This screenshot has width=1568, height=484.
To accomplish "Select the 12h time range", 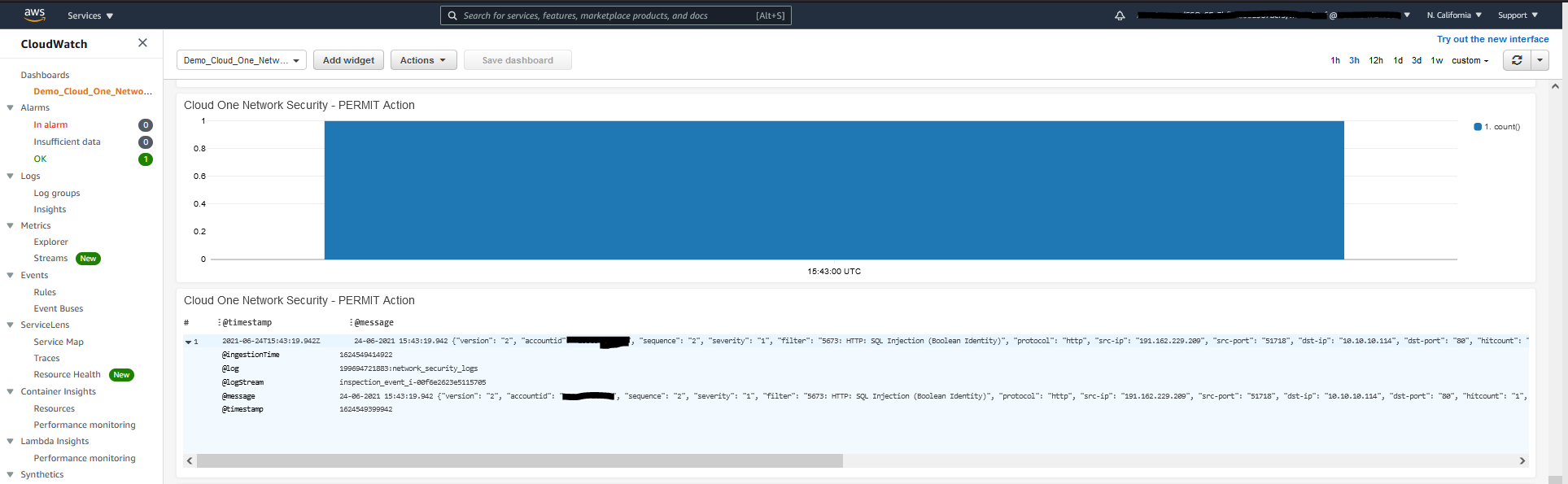I will click(x=1376, y=61).
